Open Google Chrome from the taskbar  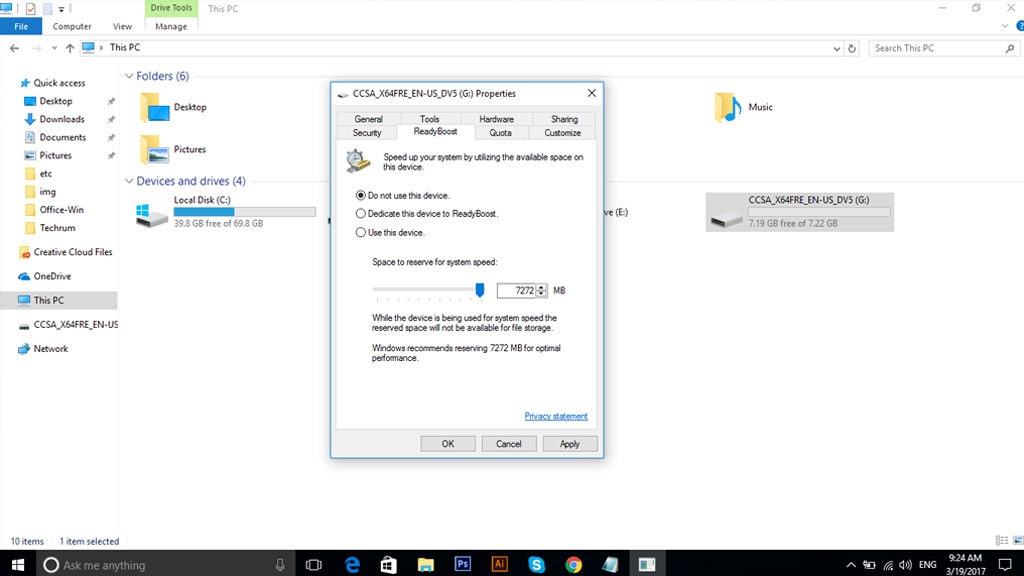[x=573, y=564]
